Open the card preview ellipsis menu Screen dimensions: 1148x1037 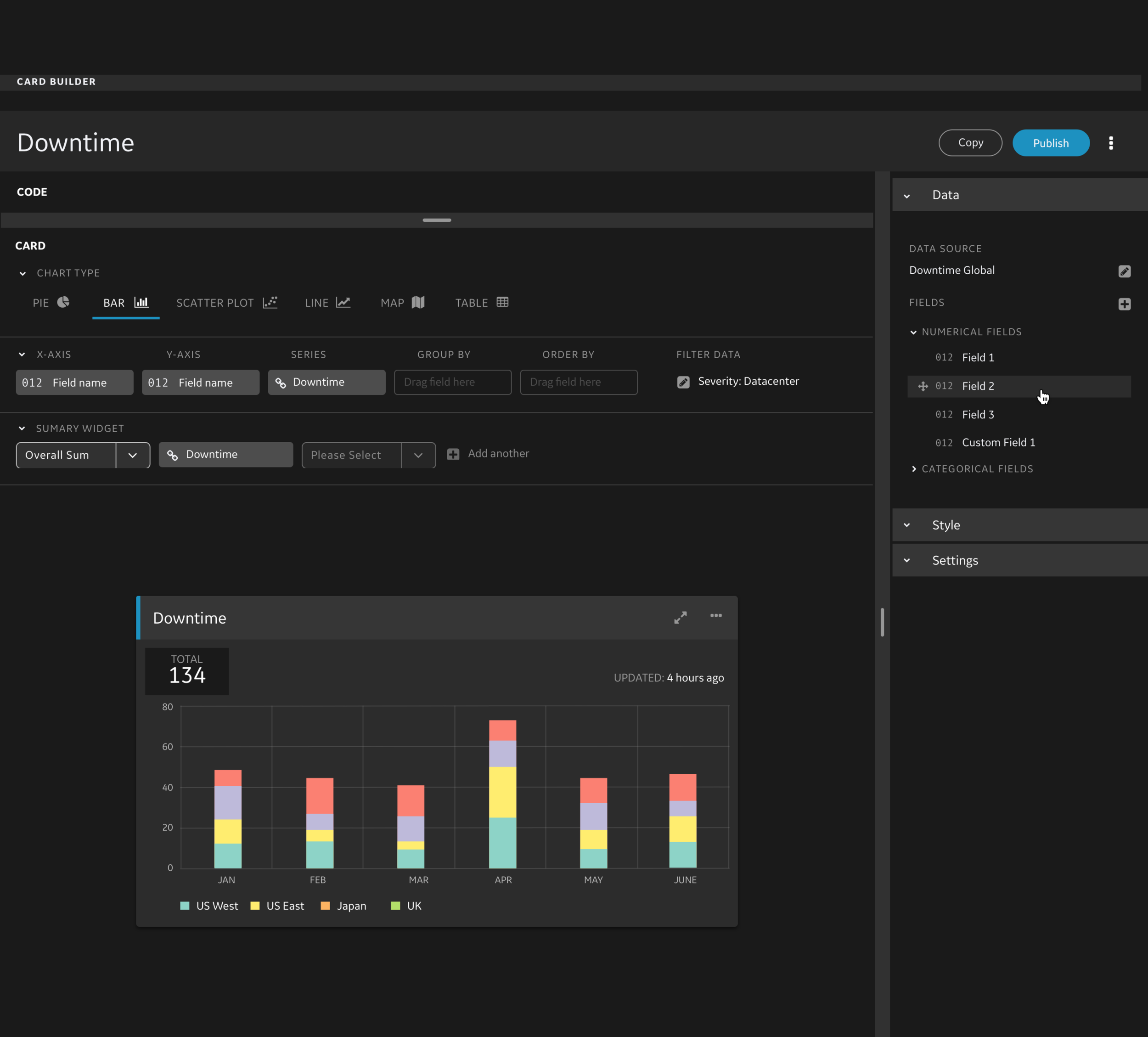pos(716,615)
